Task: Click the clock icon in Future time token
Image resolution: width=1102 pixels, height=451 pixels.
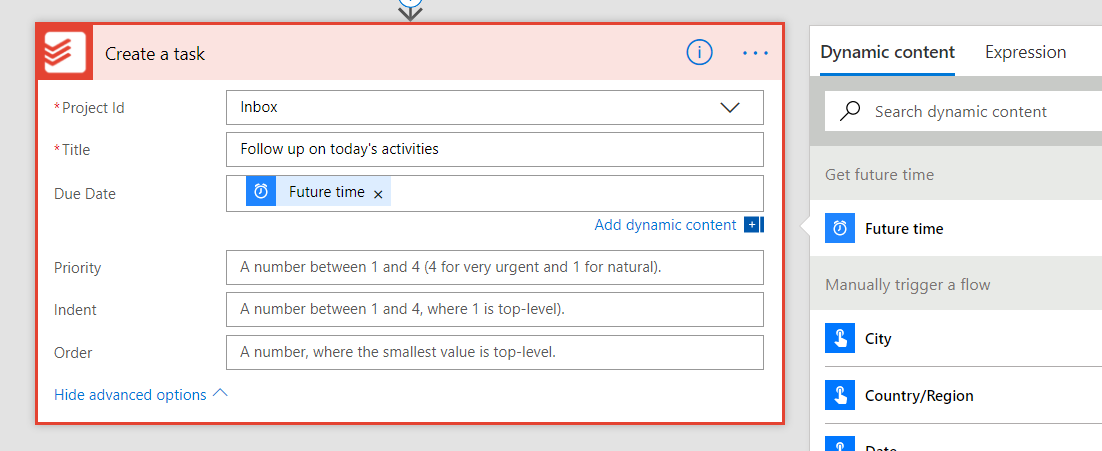Action: [x=261, y=192]
